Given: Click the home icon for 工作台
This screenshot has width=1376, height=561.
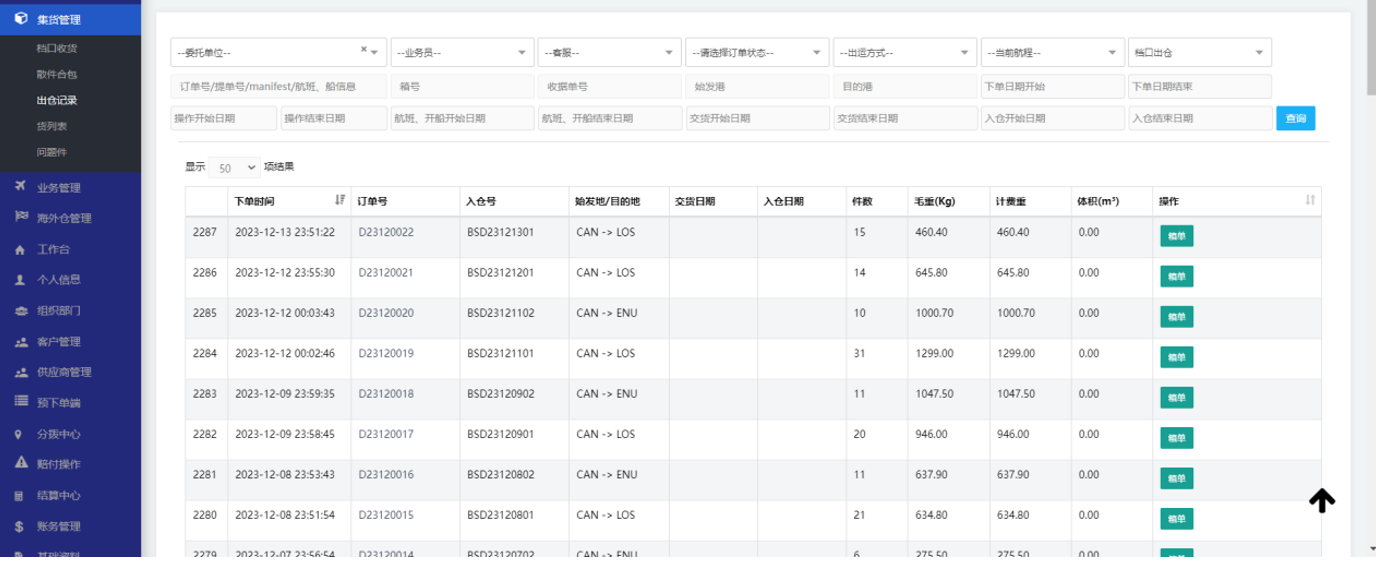Looking at the screenshot, I should point(20,249).
